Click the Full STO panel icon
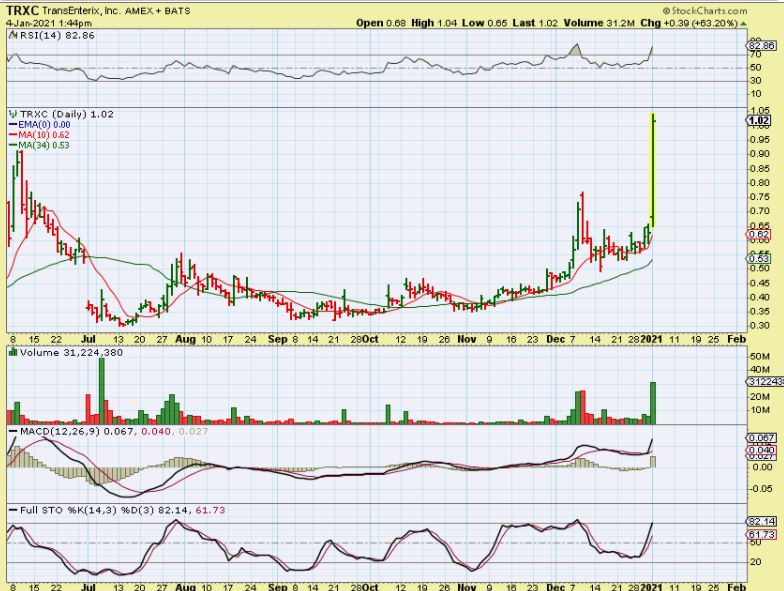This screenshot has height=591, width=784. pyautogui.click(x=11, y=510)
